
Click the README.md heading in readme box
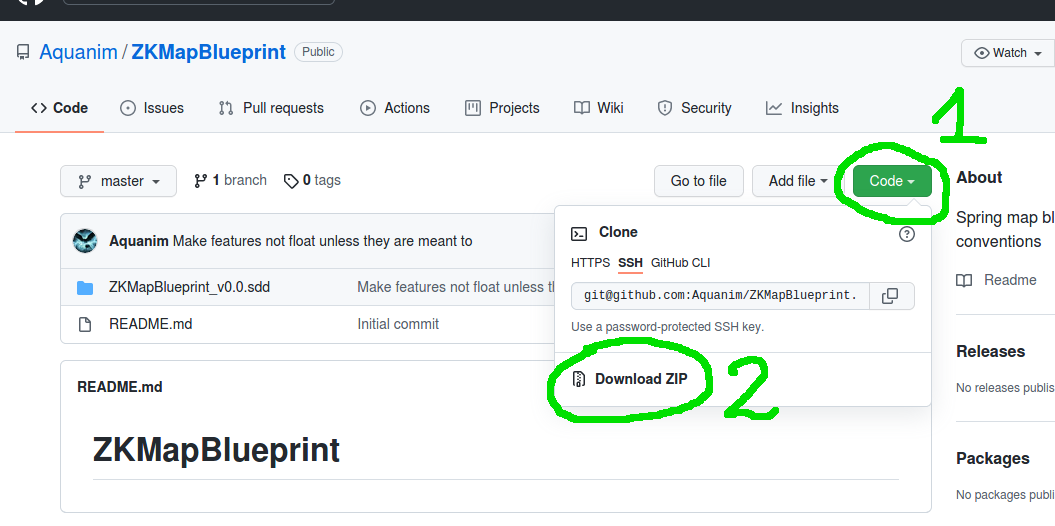pyautogui.click(x=120, y=387)
